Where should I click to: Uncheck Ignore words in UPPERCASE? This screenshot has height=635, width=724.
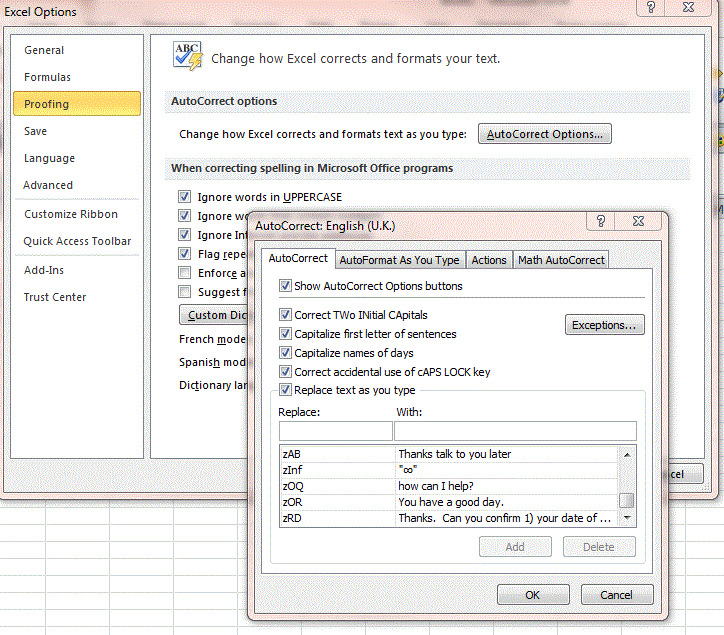click(x=184, y=197)
